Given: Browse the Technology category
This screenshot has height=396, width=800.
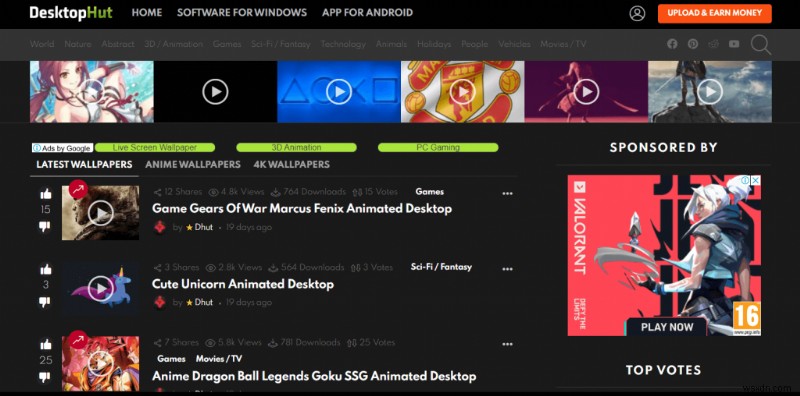Looking at the screenshot, I should click(343, 44).
